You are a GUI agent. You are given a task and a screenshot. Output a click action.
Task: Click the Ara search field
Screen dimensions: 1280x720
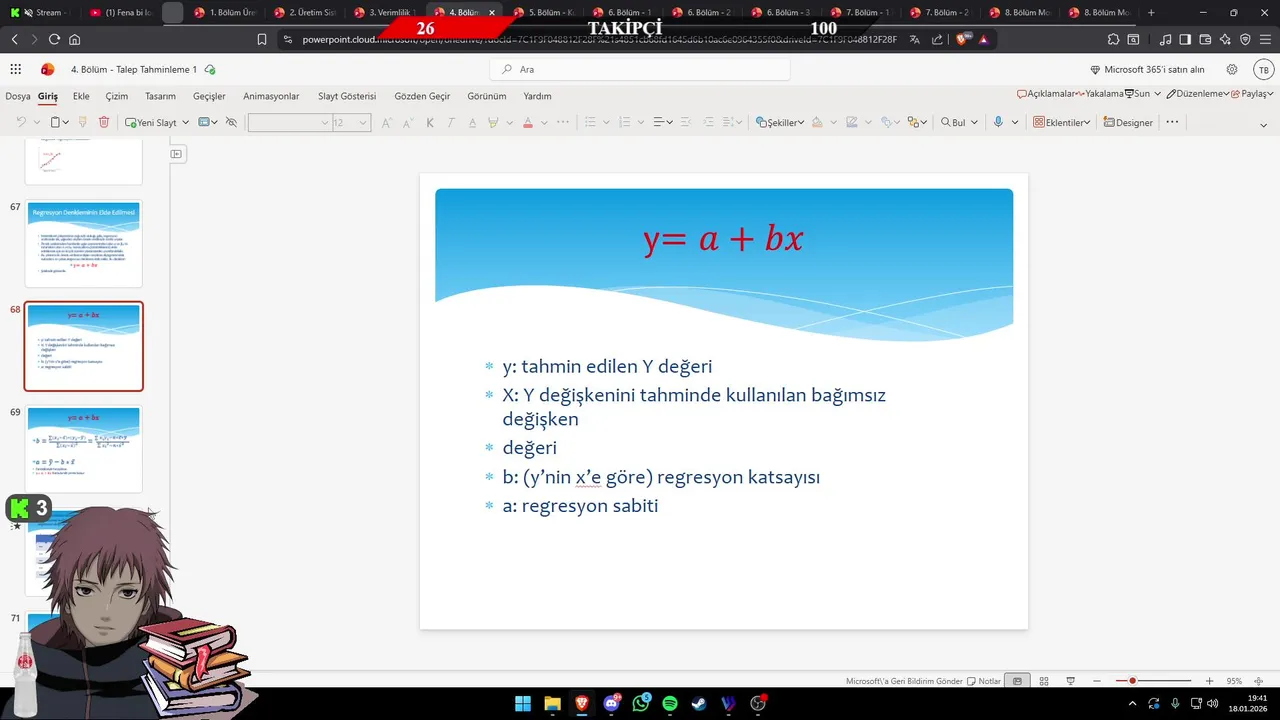coord(640,69)
